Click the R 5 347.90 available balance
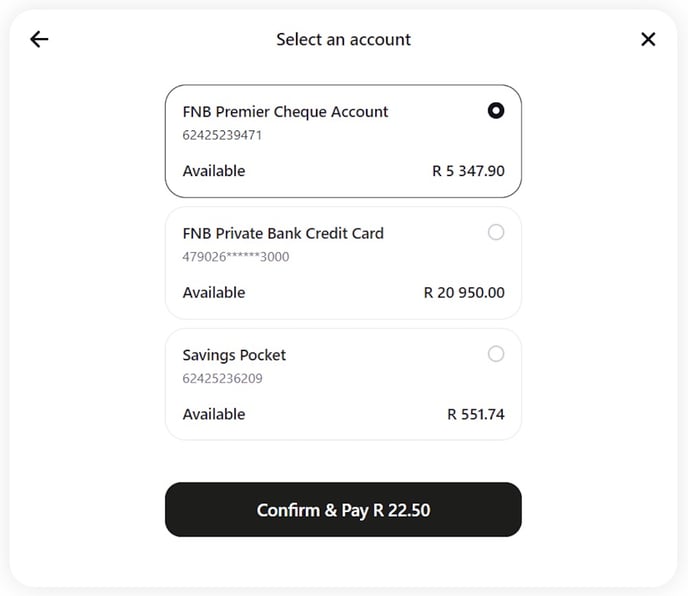The width and height of the screenshot is (688, 596). (468, 171)
